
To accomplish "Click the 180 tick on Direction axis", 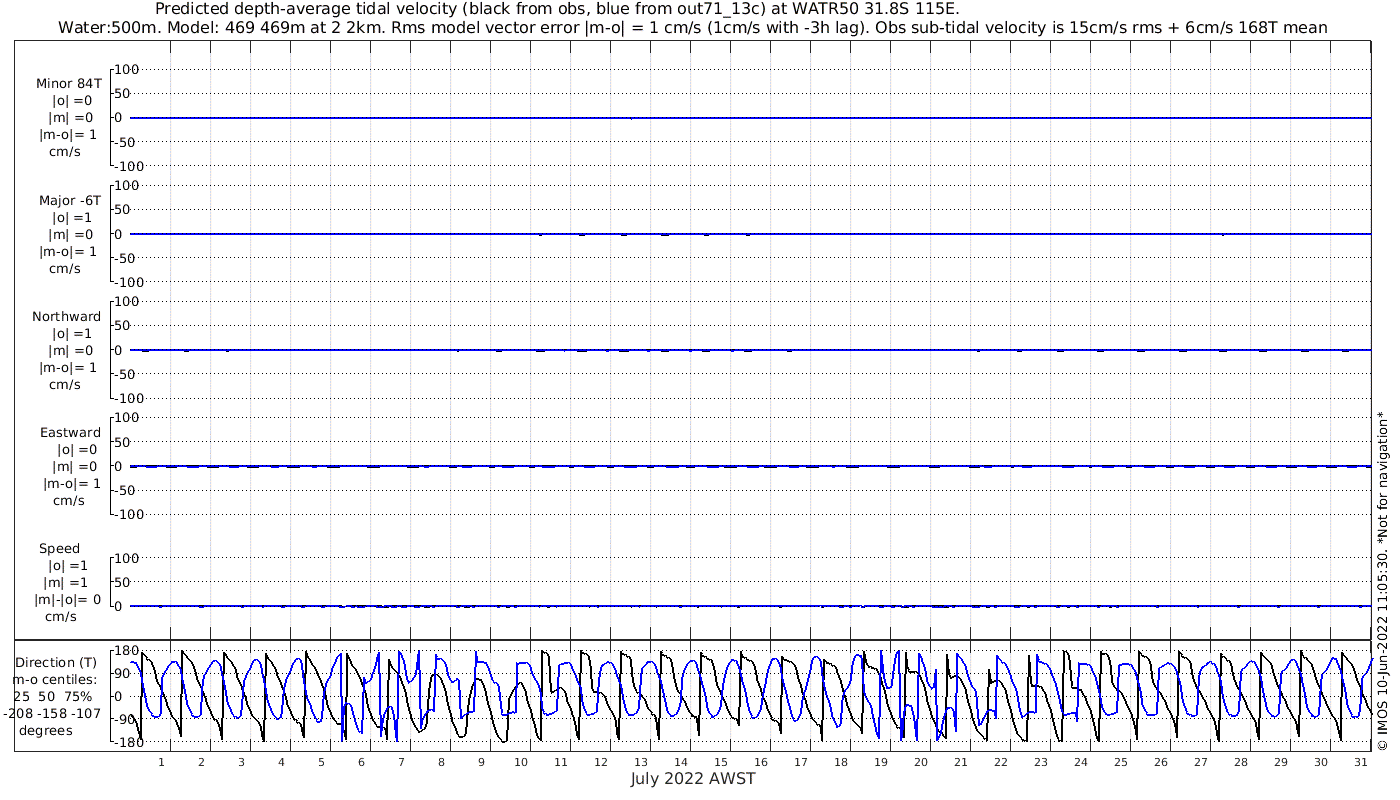I will (125, 651).
